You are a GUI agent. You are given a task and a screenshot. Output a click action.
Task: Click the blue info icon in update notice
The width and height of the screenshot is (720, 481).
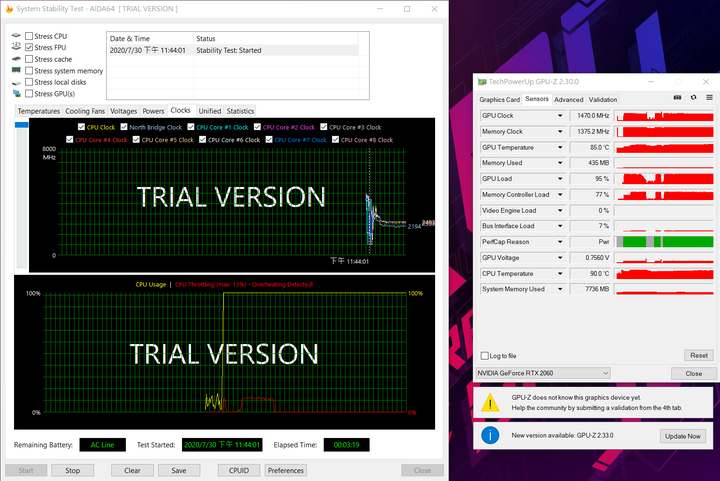[x=490, y=435]
